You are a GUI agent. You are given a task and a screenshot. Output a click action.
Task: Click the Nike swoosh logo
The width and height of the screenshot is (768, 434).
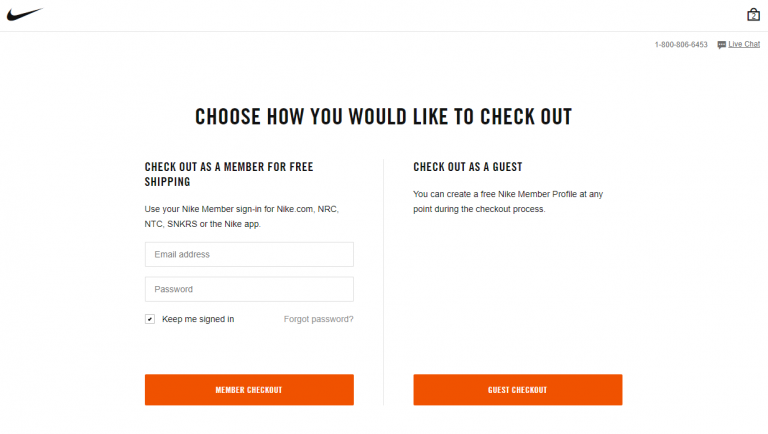pyautogui.click(x=24, y=14)
